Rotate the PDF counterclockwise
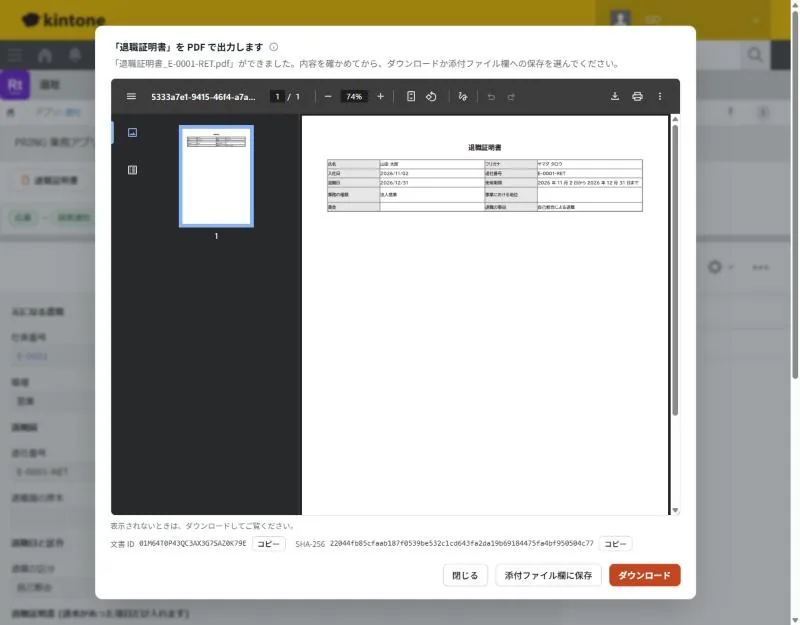800x625 pixels. pyautogui.click(x=431, y=96)
